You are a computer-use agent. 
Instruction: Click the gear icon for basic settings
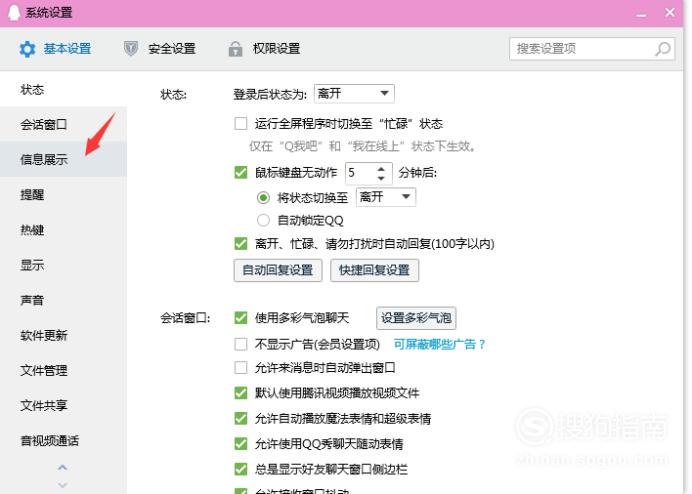point(27,49)
